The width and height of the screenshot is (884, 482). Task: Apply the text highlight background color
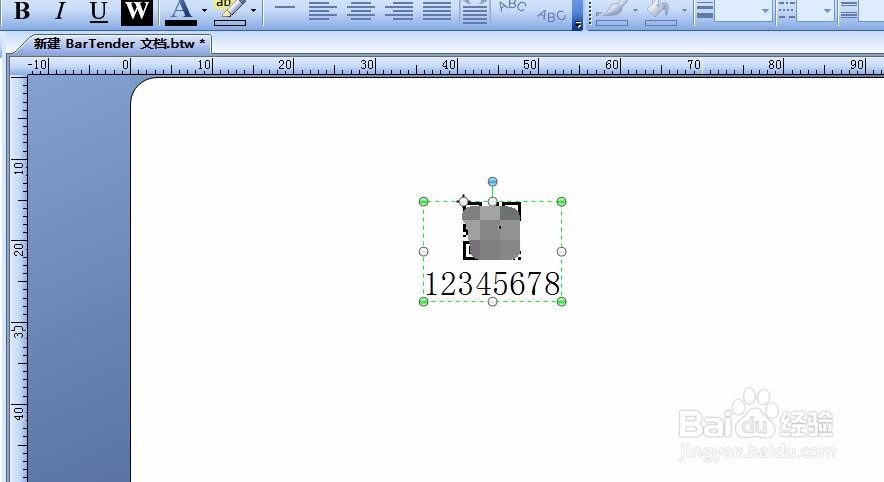coord(229,11)
